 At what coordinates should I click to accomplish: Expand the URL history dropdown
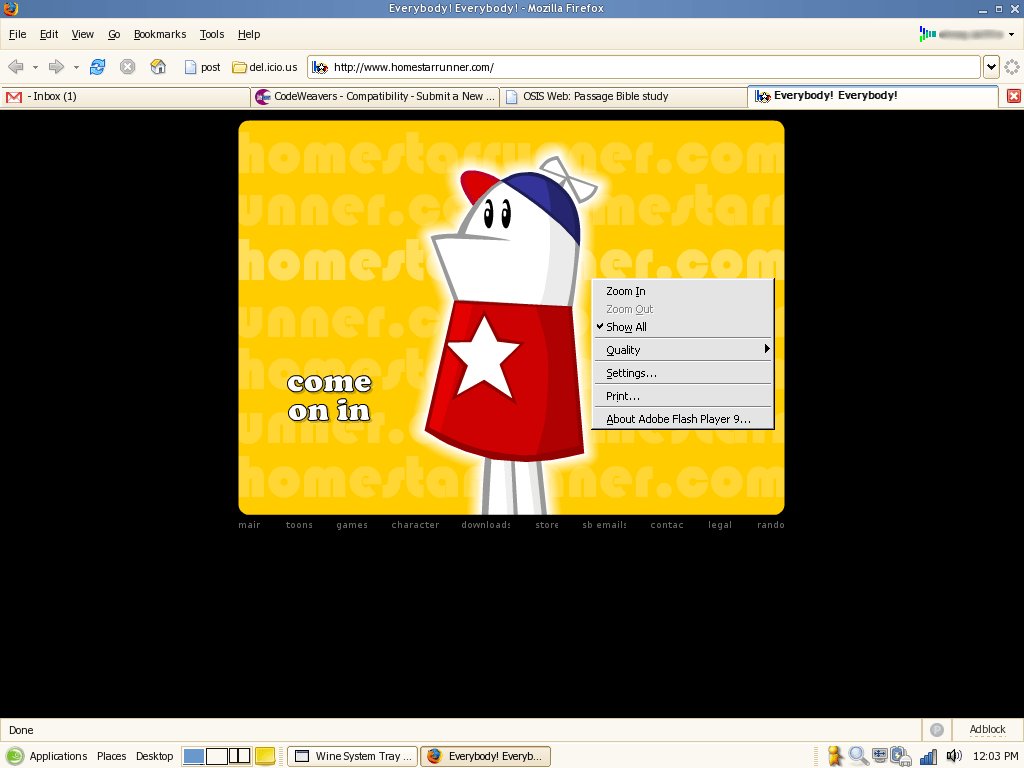click(991, 67)
